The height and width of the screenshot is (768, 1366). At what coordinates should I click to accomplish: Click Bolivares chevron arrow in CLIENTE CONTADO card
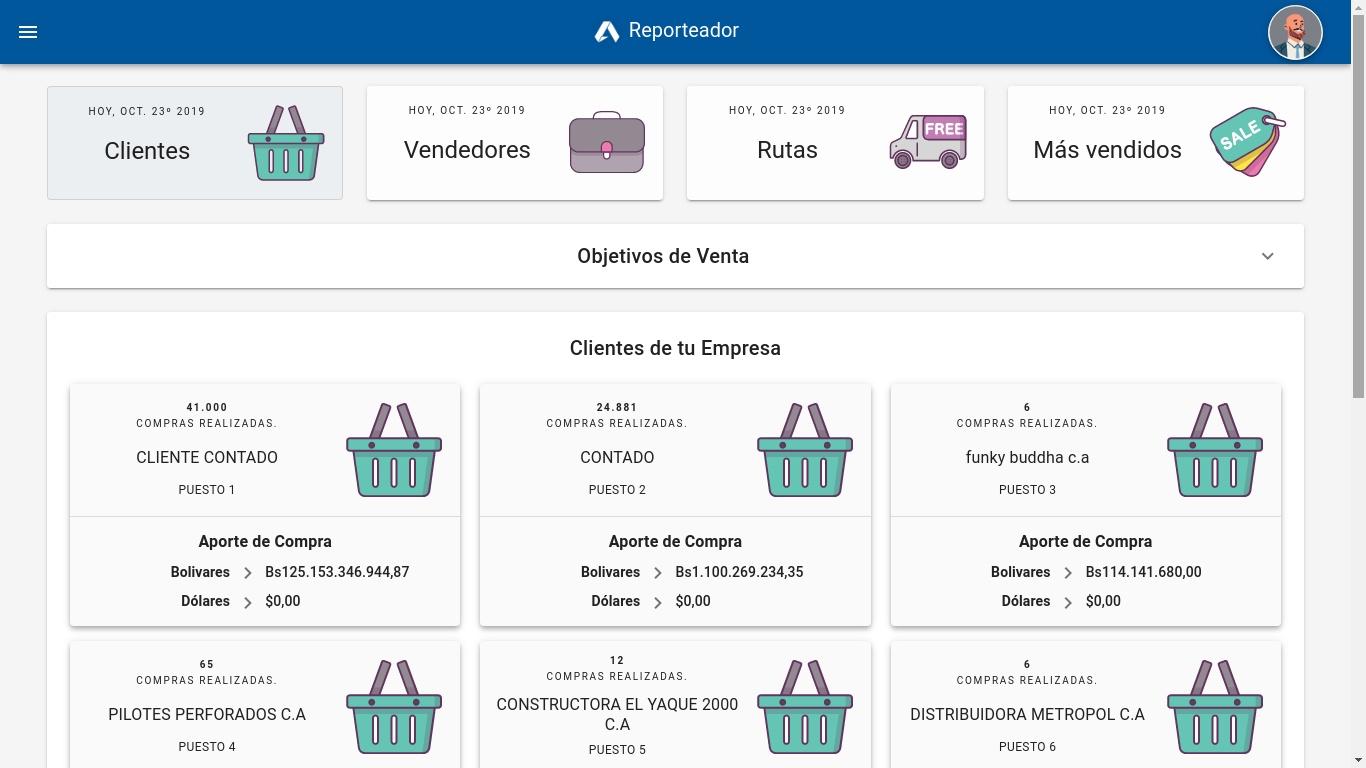[248, 573]
